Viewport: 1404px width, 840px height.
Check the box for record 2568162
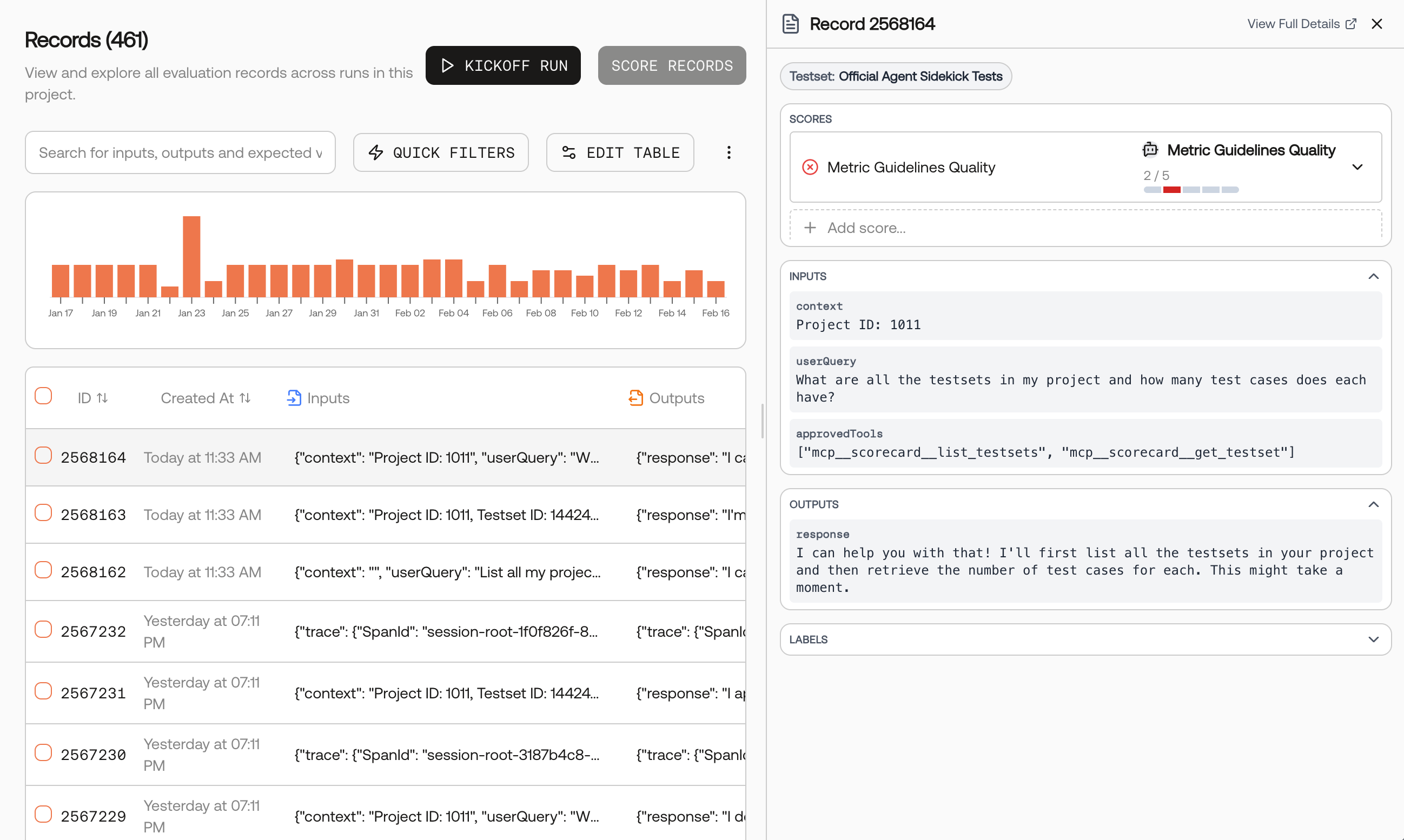pyautogui.click(x=43, y=569)
